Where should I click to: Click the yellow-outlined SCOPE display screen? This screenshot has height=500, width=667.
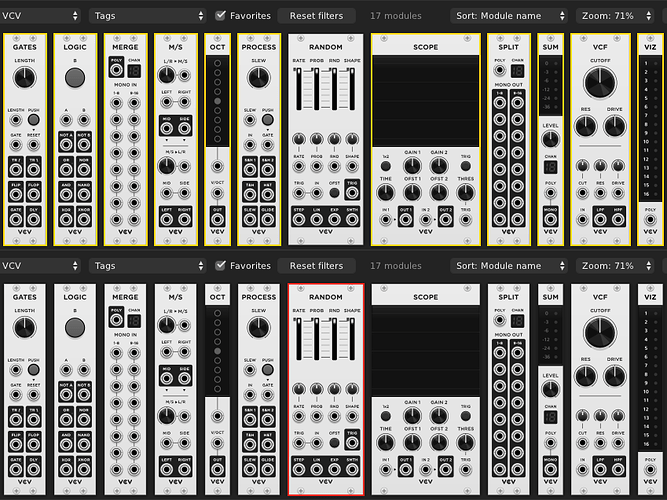[426, 101]
